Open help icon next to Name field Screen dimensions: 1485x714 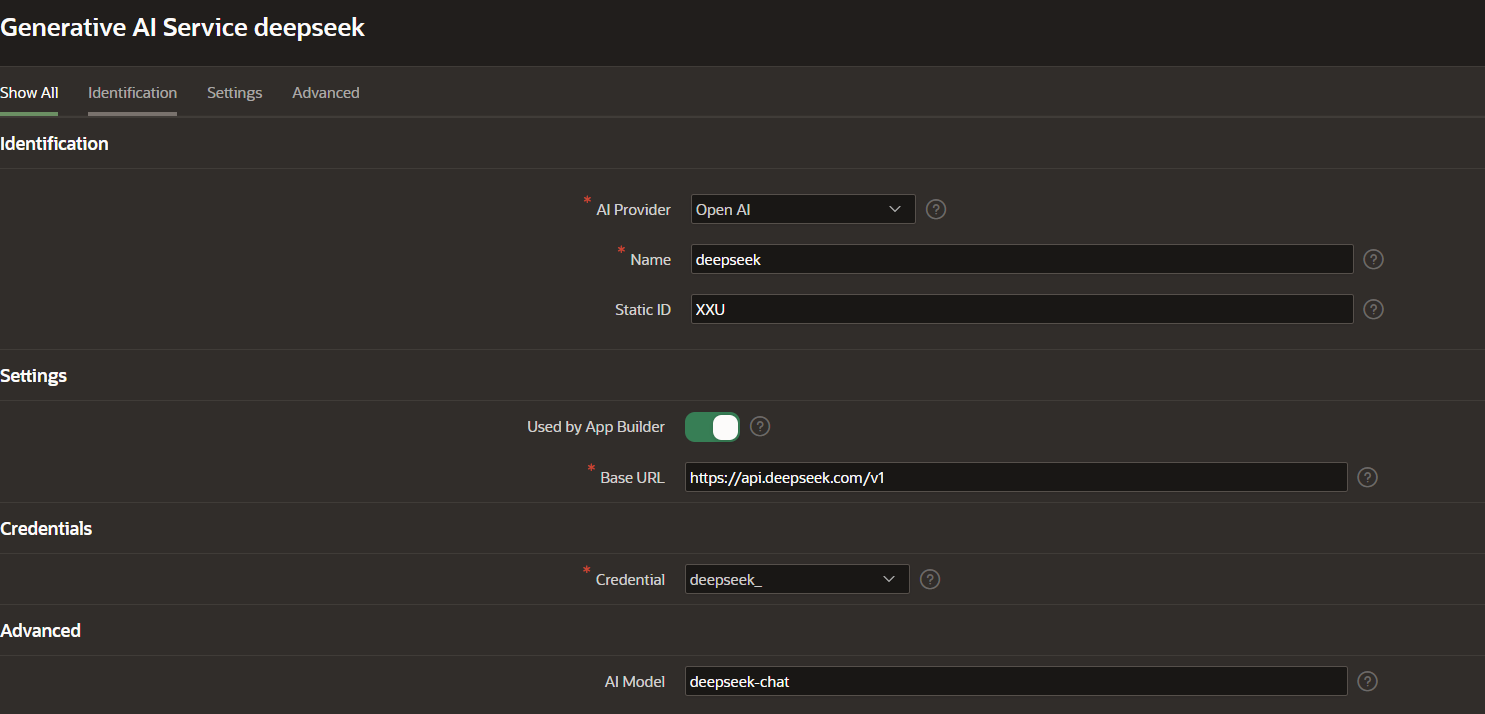pos(1374,260)
